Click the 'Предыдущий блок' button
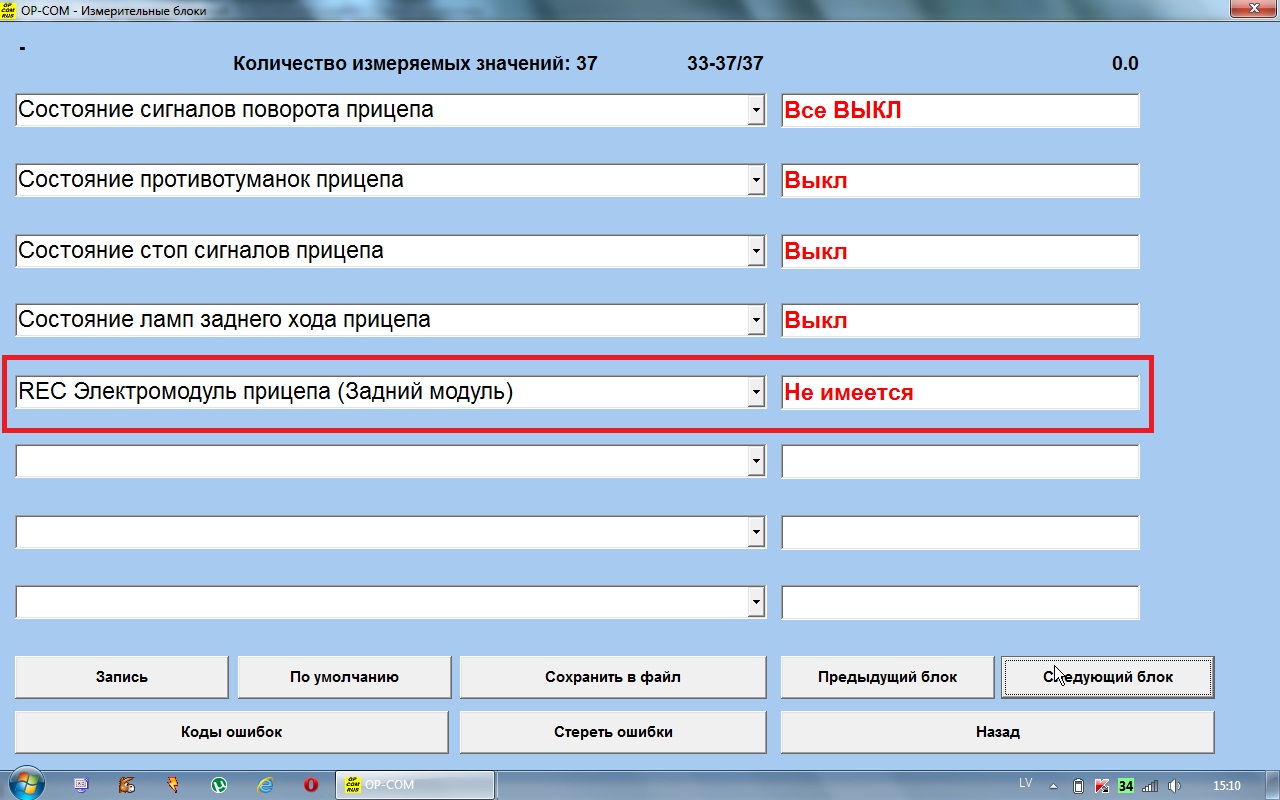The height and width of the screenshot is (800, 1280). (887, 677)
